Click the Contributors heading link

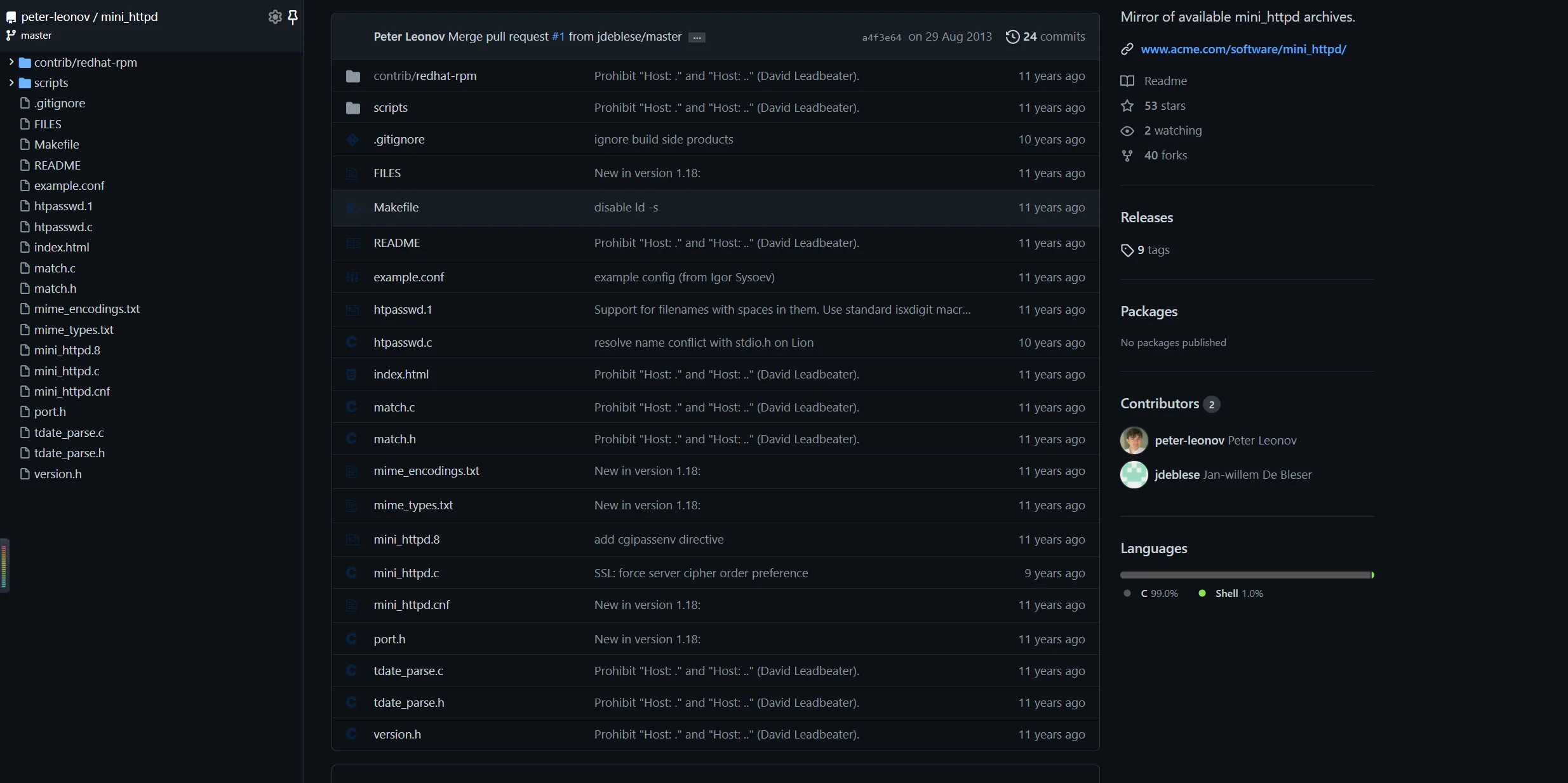(1160, 404)
